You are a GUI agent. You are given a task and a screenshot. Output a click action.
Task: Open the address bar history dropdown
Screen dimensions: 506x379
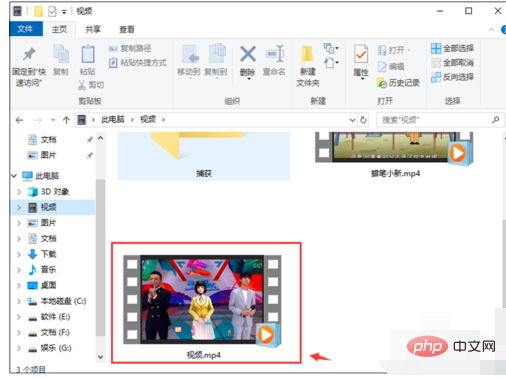[352, 120]
